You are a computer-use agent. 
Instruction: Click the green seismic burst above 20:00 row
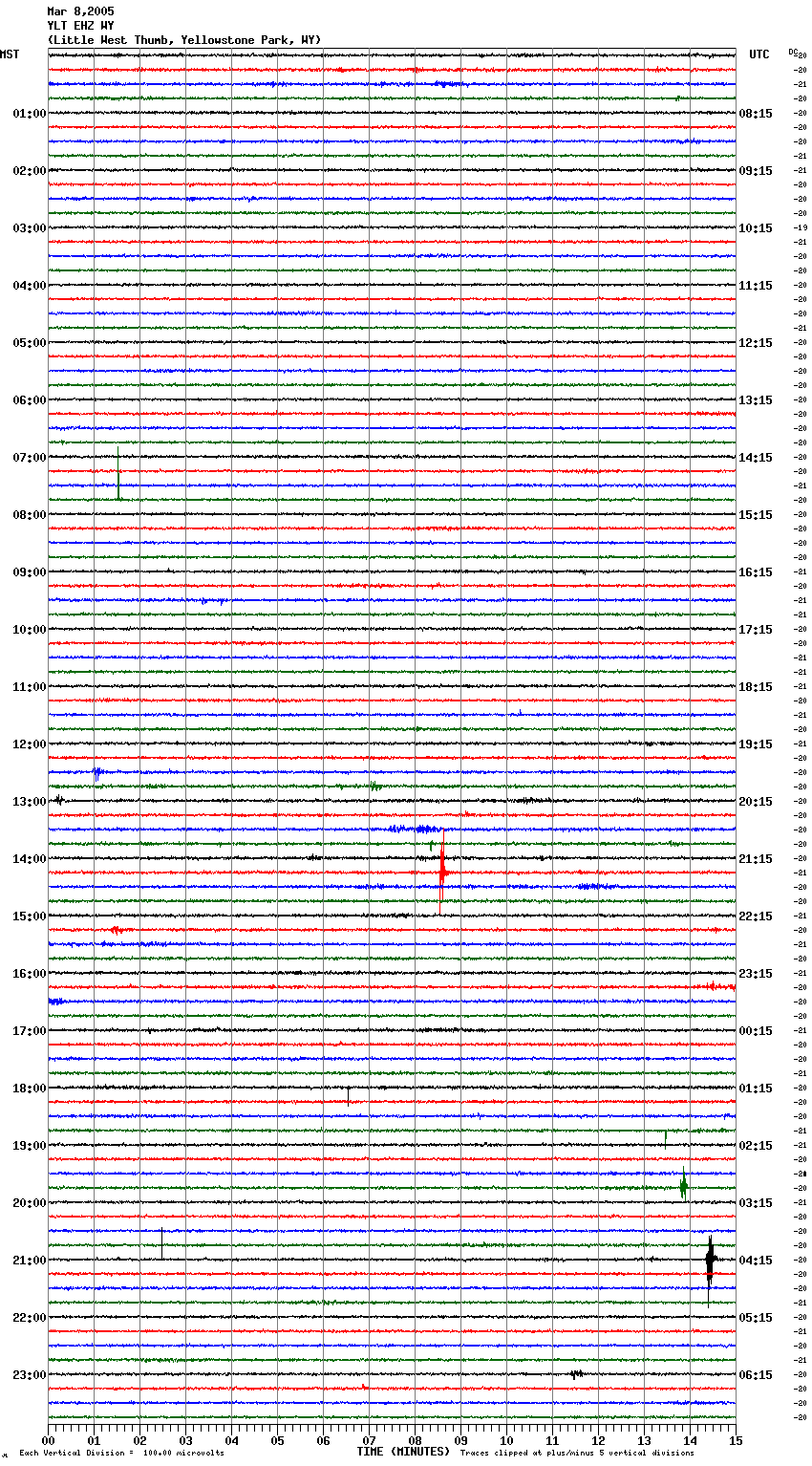point(683,1186)
